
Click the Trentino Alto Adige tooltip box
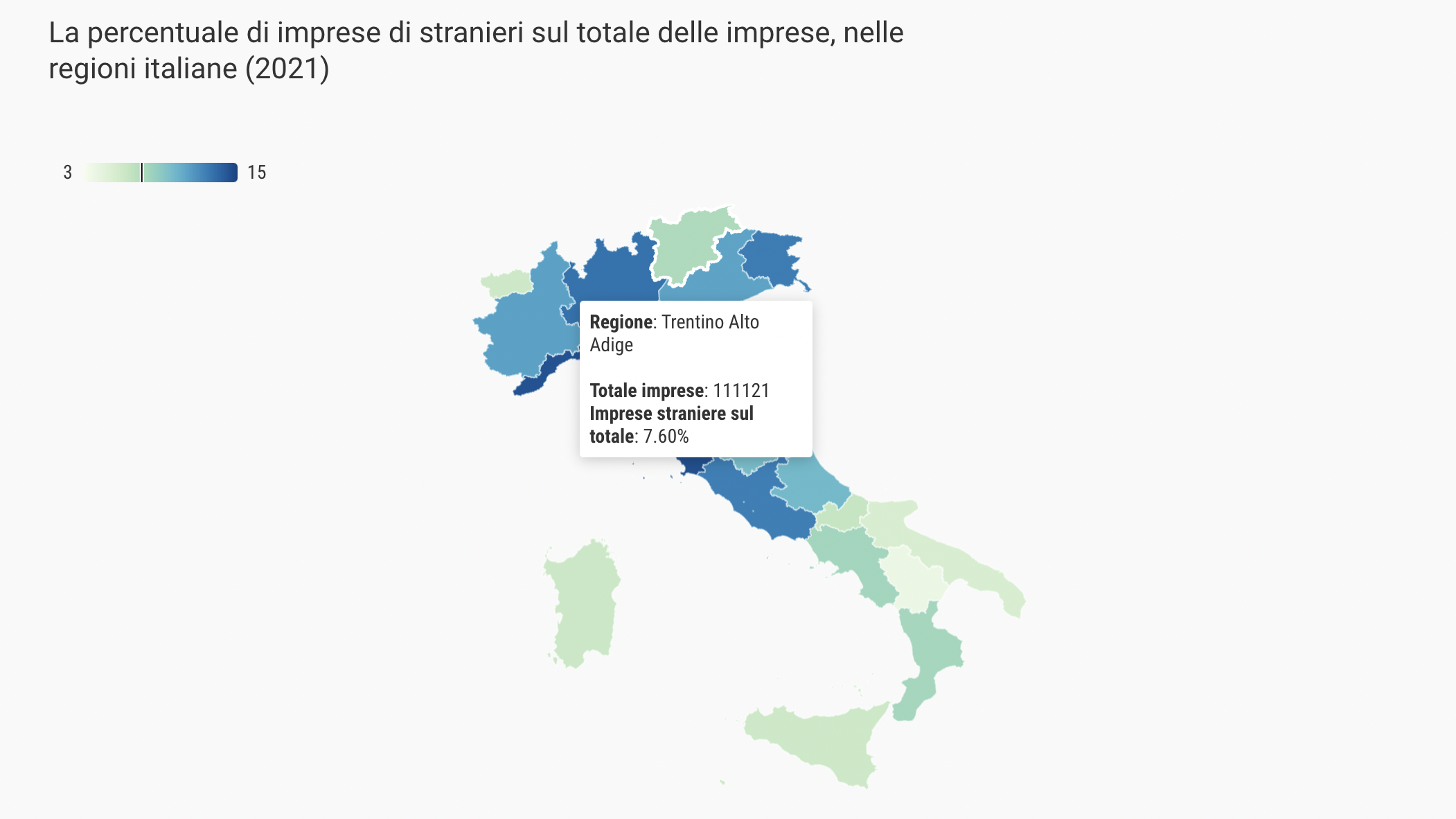696,379
